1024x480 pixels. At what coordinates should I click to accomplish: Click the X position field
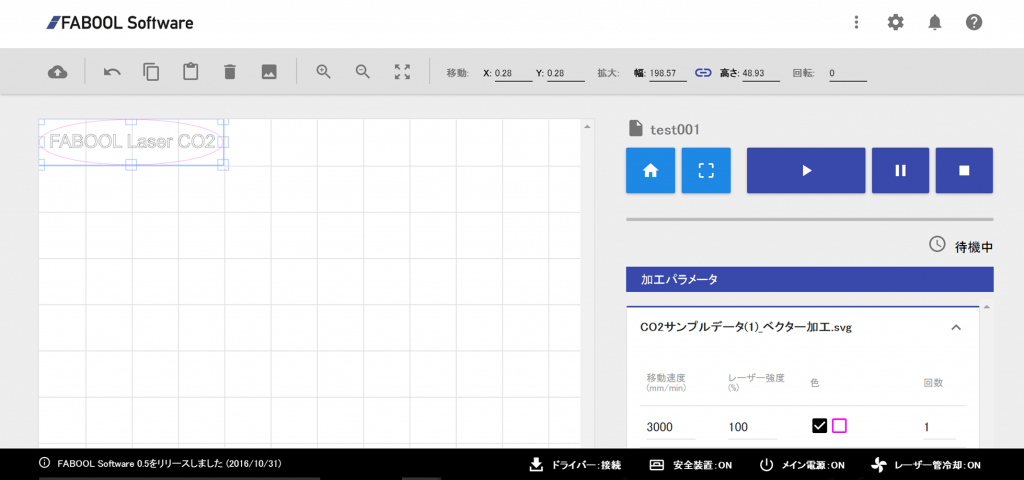pyautogui.click(x=513, y=74)
